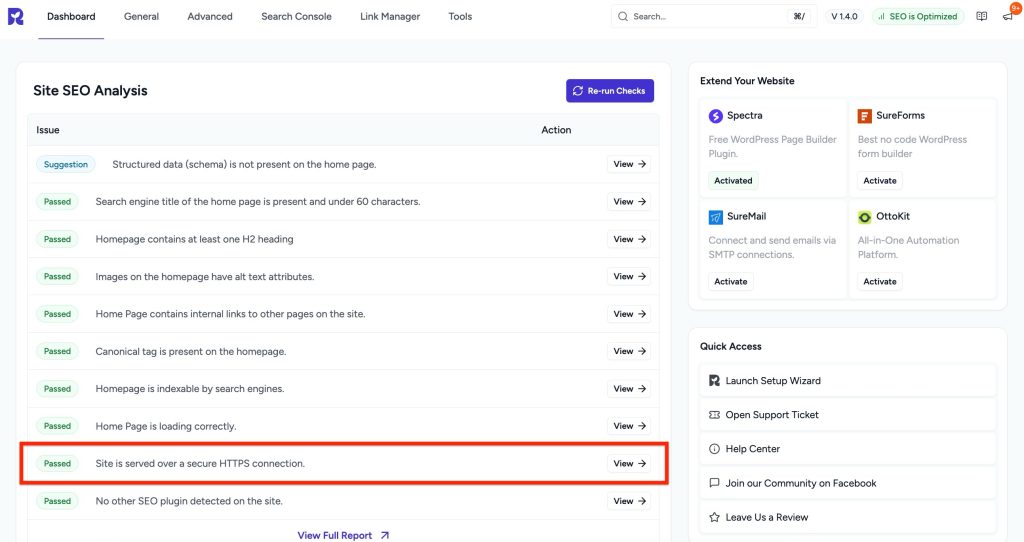
Task: Open the notifications megaphone icon
Action: (1007, 17)
